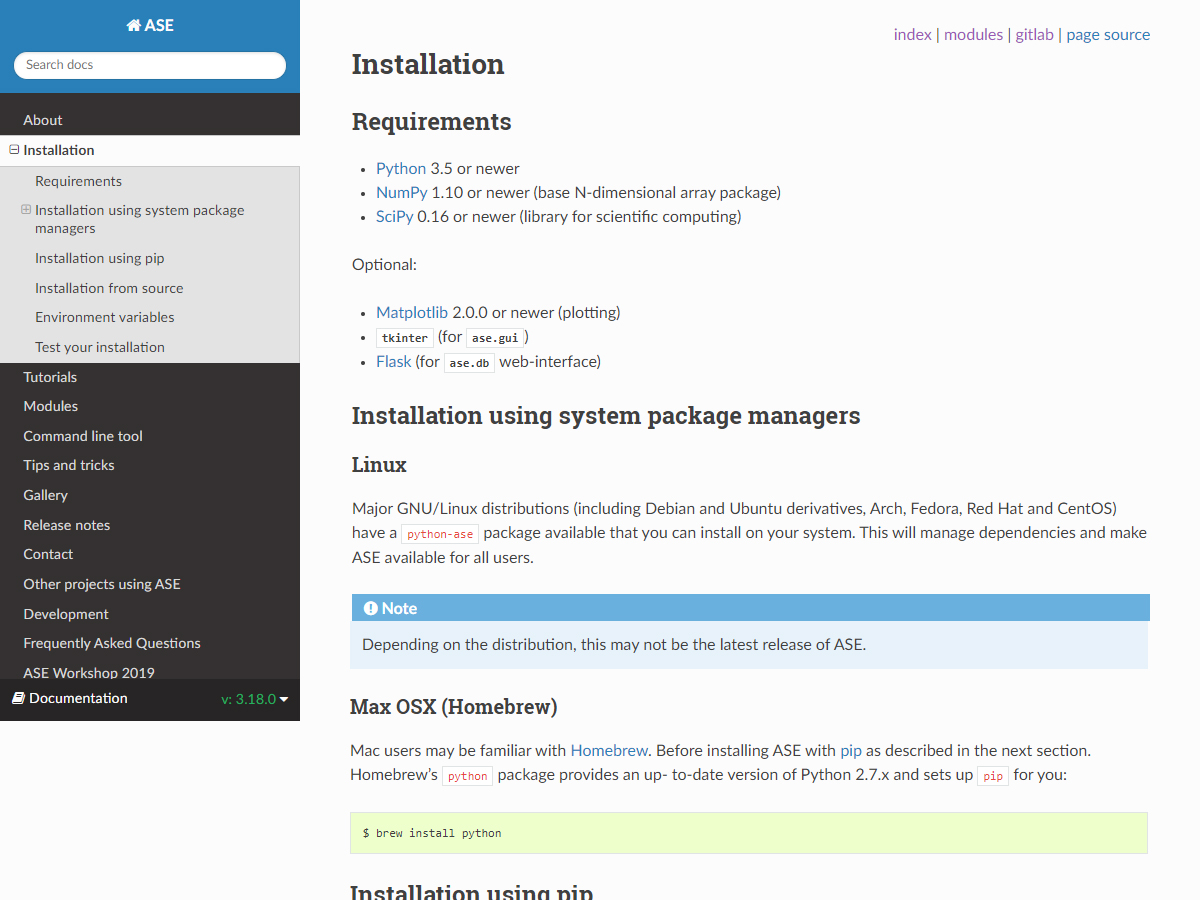This screenshot has height=900, width=1200.
Task: Go to Modules in the sidebar
Action: [50, 406]
